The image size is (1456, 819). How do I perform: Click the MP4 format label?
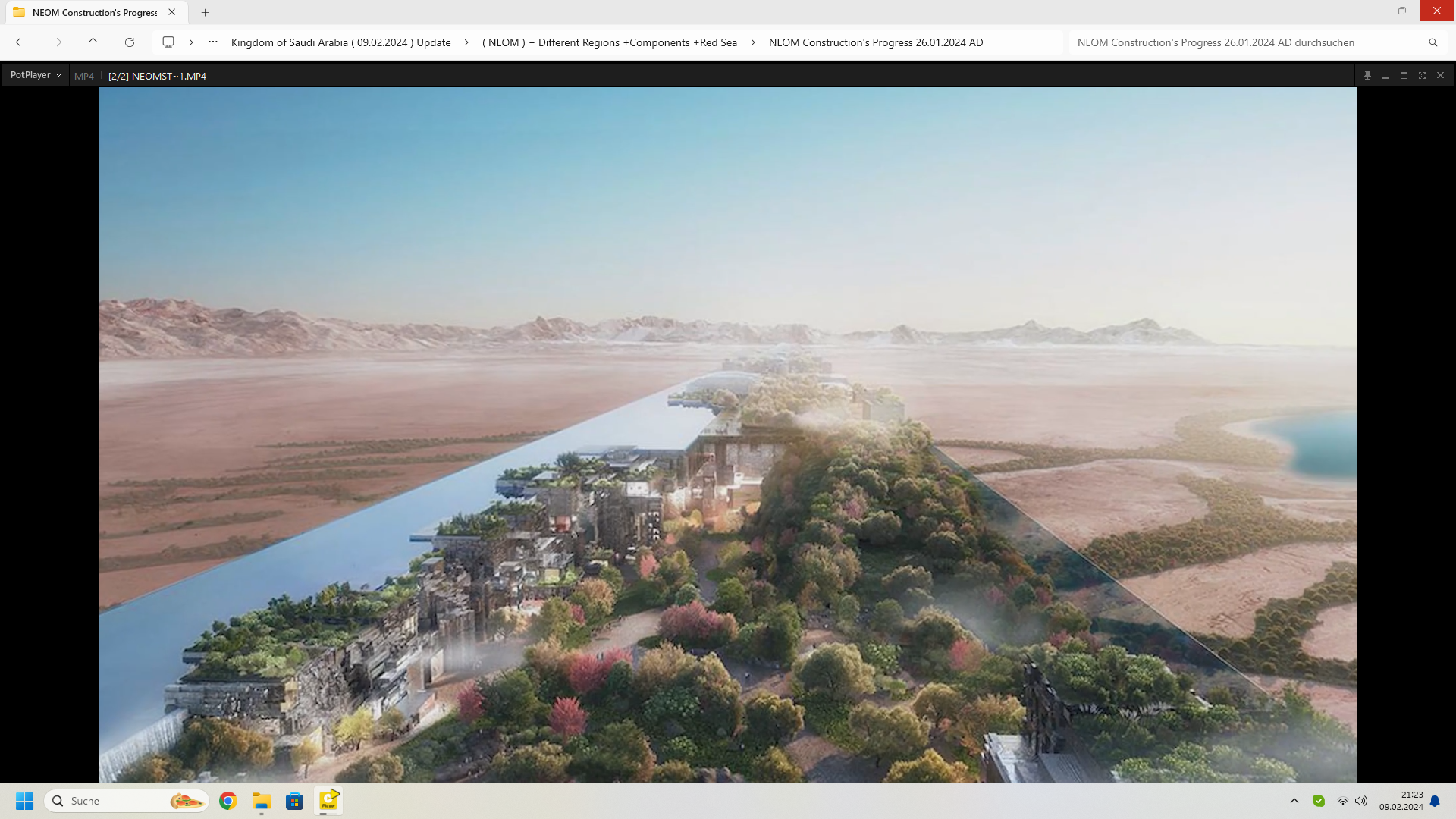(84, 76)
